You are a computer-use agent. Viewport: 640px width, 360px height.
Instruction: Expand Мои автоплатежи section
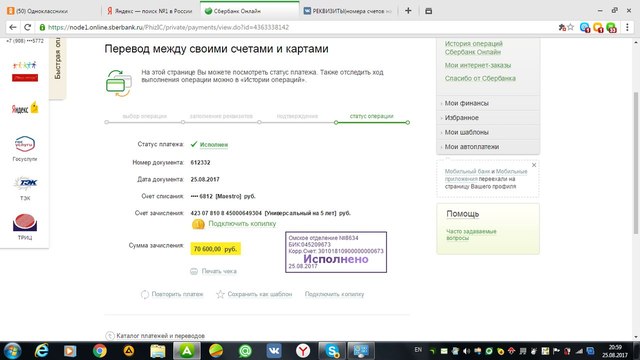click(488, 147)
